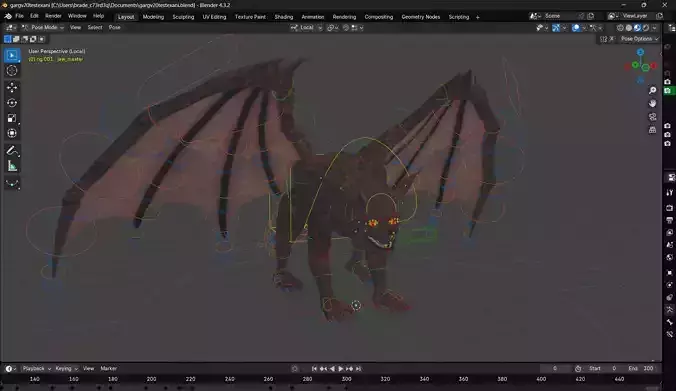
Task: Switch to Material Preview shading
Action: pyautogui.click(x=637, y=28)
